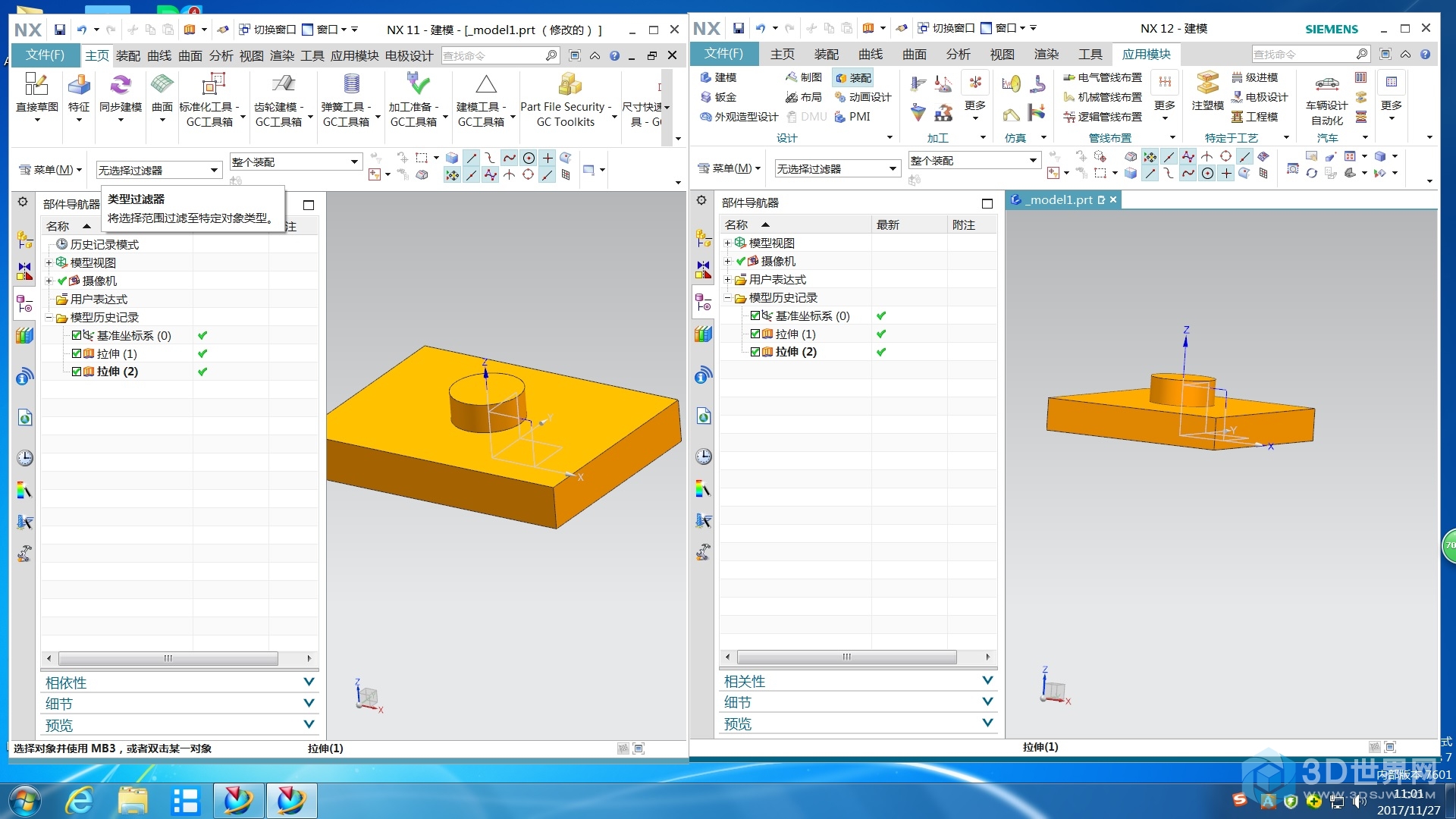Open 菜单(M) button in NX 12
This screenshot has width=1456, height=819.
pos(729,168)
